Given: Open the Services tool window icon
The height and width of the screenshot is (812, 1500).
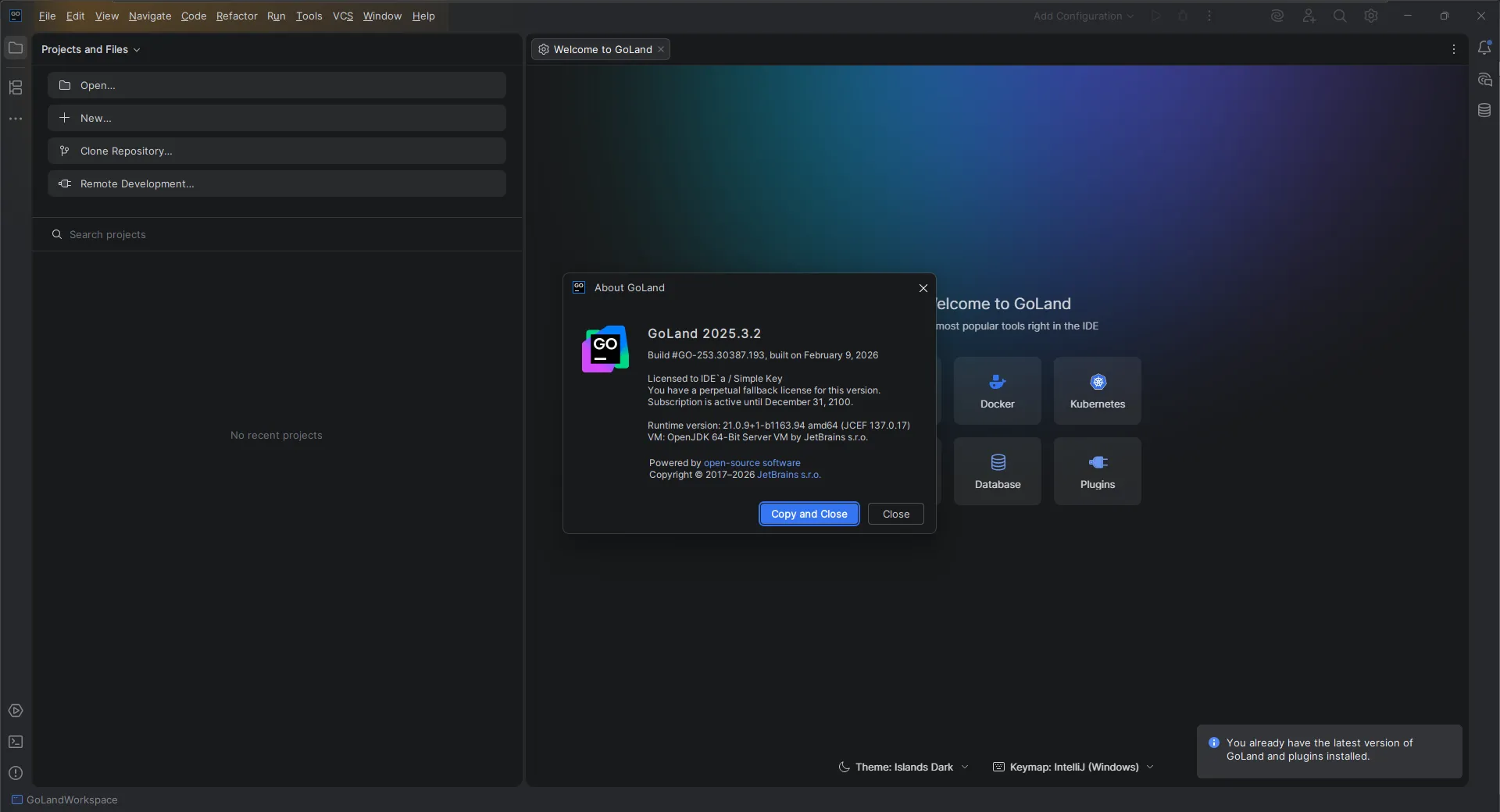Looking at the screenshot, I should click(x=16, y=710).
